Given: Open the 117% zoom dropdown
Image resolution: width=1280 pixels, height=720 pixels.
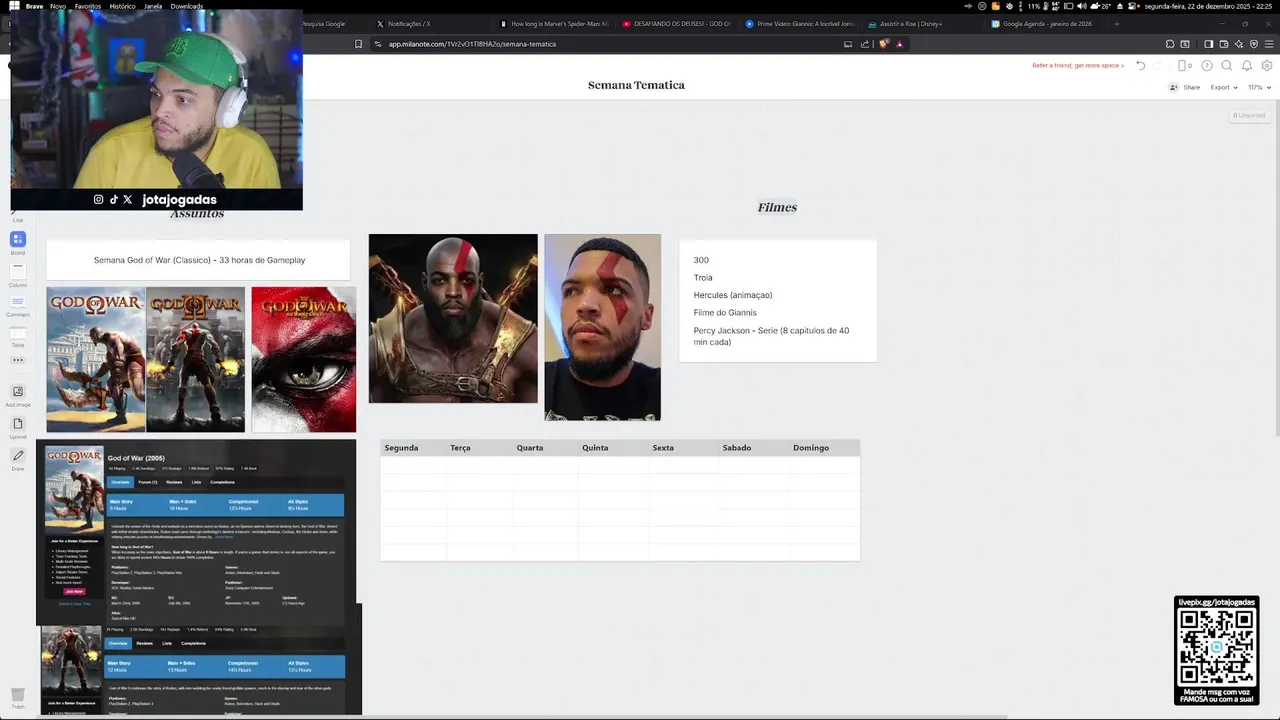Looking at the screenshot, I should pyautogui.click(x=1259, y=87).
